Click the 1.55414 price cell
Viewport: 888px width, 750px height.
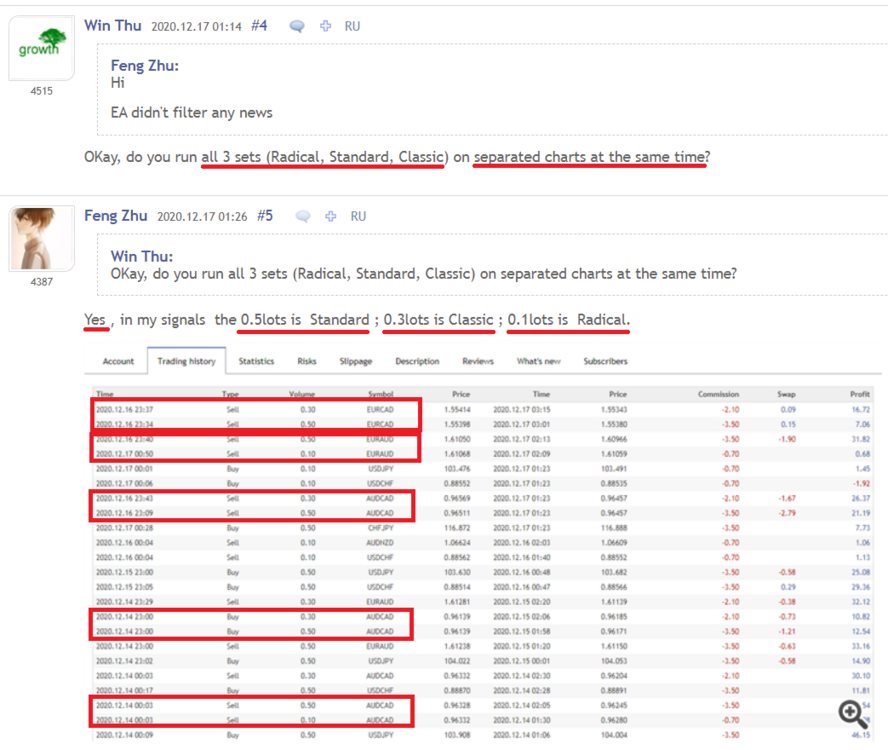coord(457,410)
